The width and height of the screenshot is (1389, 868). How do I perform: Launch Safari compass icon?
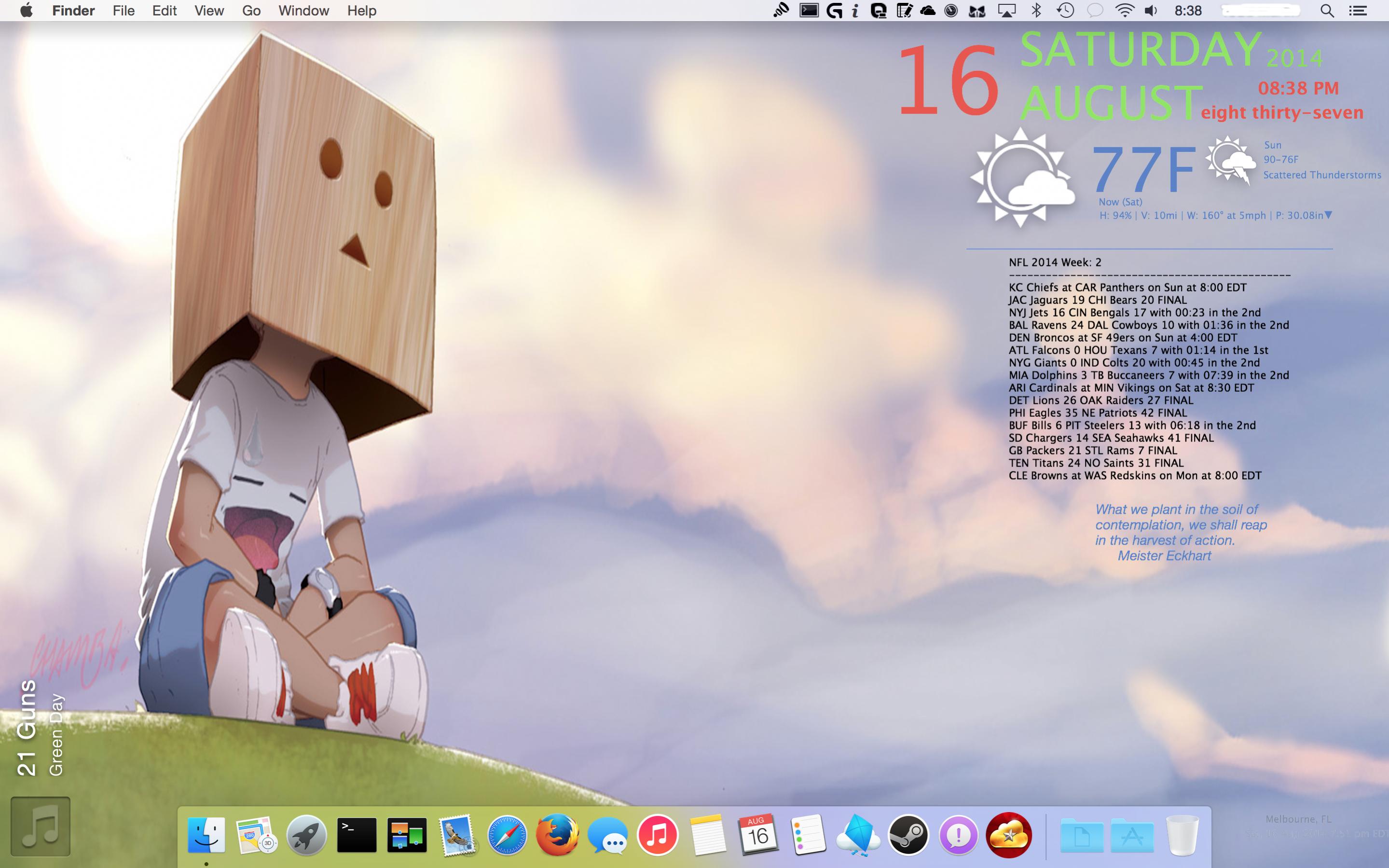pos(507,835)
